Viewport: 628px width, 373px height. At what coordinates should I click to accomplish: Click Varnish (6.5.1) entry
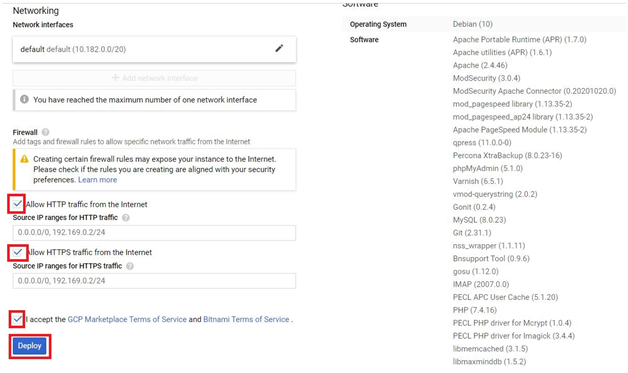coord(478,181)
